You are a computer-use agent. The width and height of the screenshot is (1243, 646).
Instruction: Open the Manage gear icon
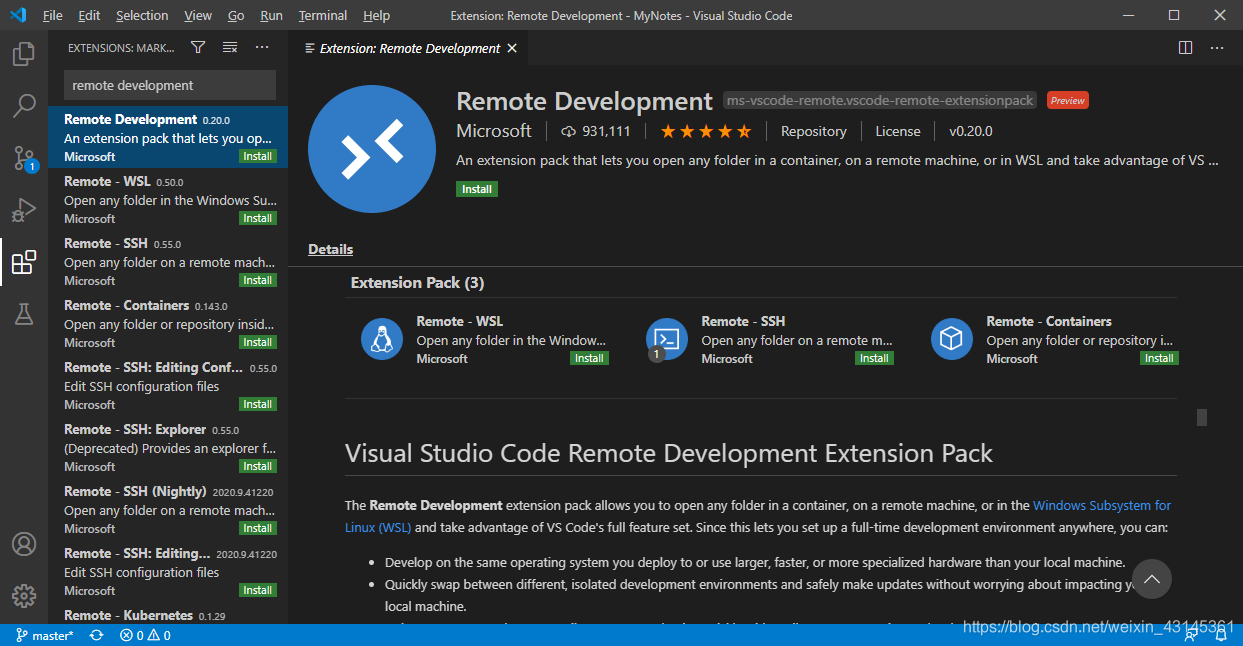[x=24, y=595]
